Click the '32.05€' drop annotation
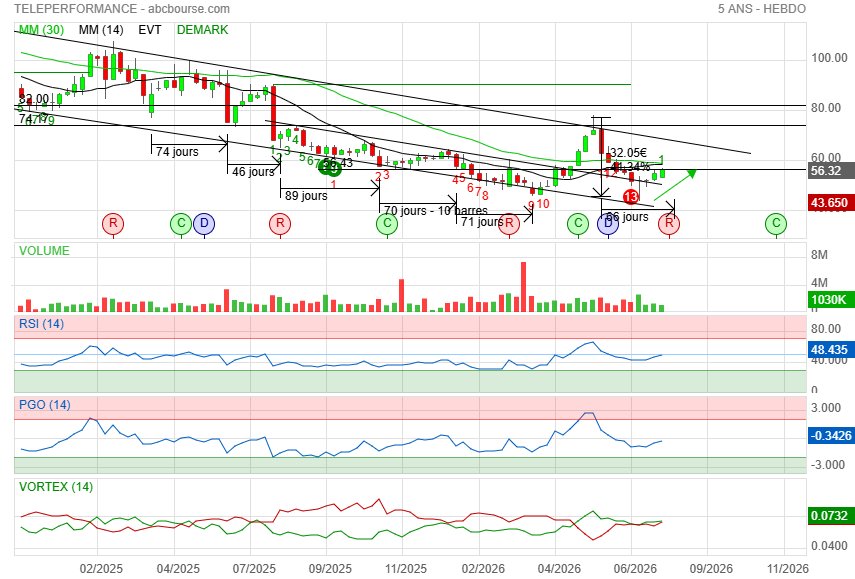The image size is (855, 579). [628, 153]
